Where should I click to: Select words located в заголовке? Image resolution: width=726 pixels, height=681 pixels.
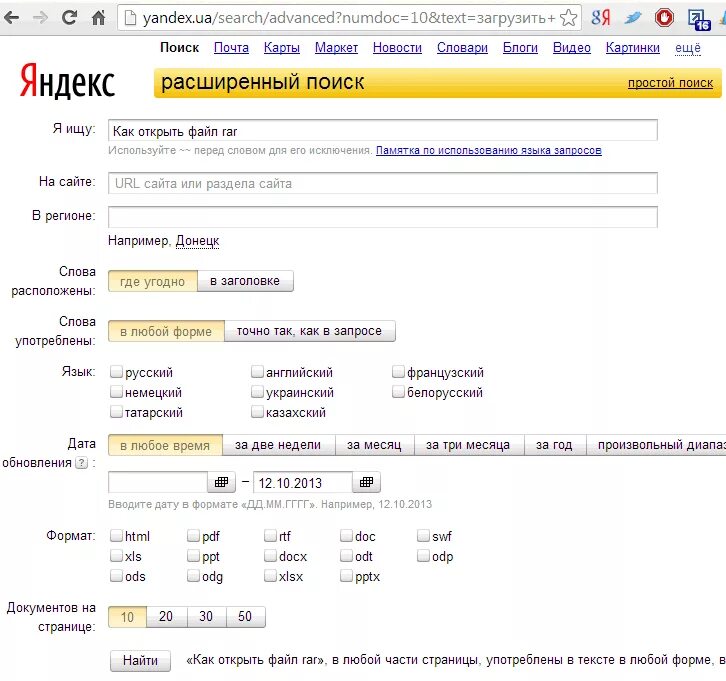245,281
